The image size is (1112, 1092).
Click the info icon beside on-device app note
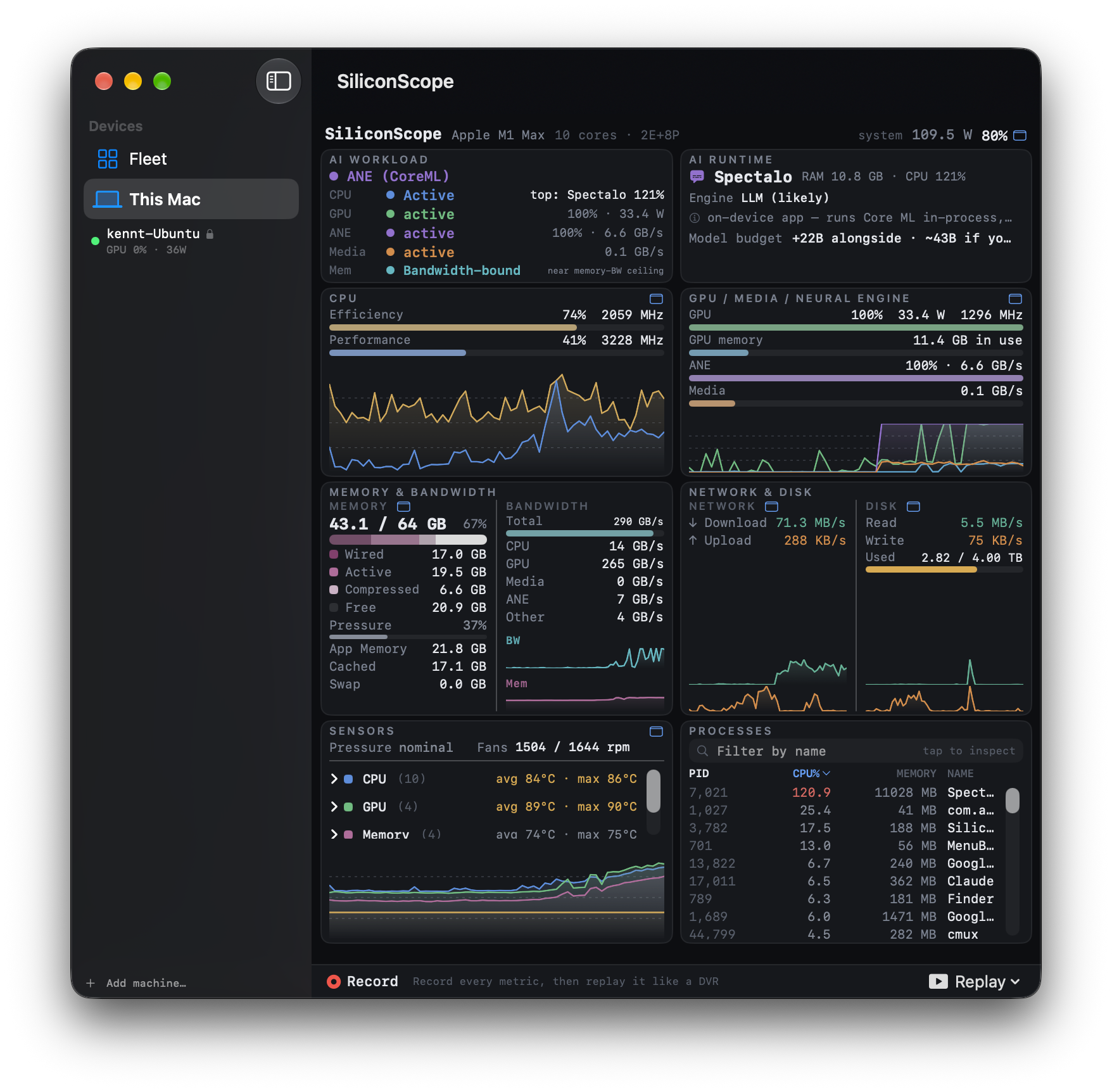pos(695,218)
